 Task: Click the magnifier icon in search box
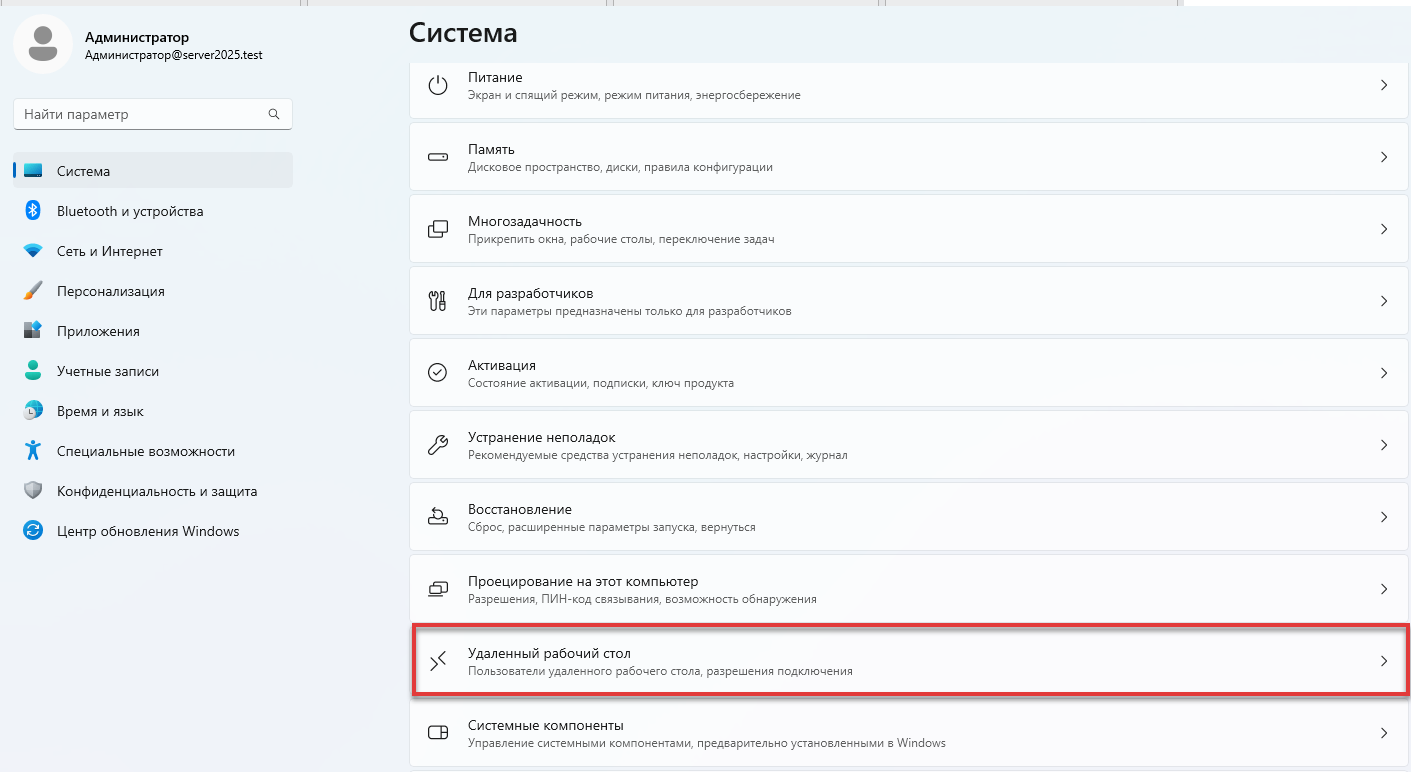274,114
